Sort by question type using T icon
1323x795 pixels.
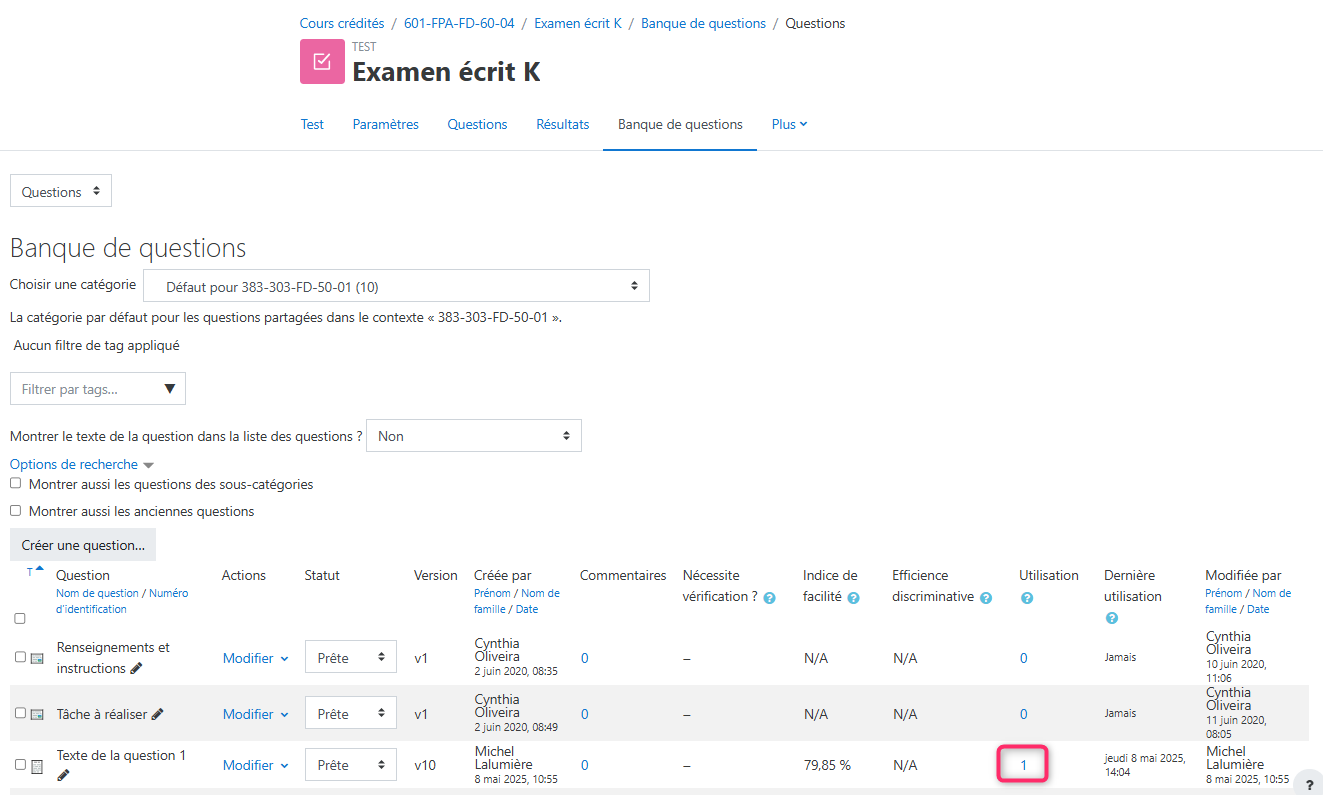click(x=30, y=572)
